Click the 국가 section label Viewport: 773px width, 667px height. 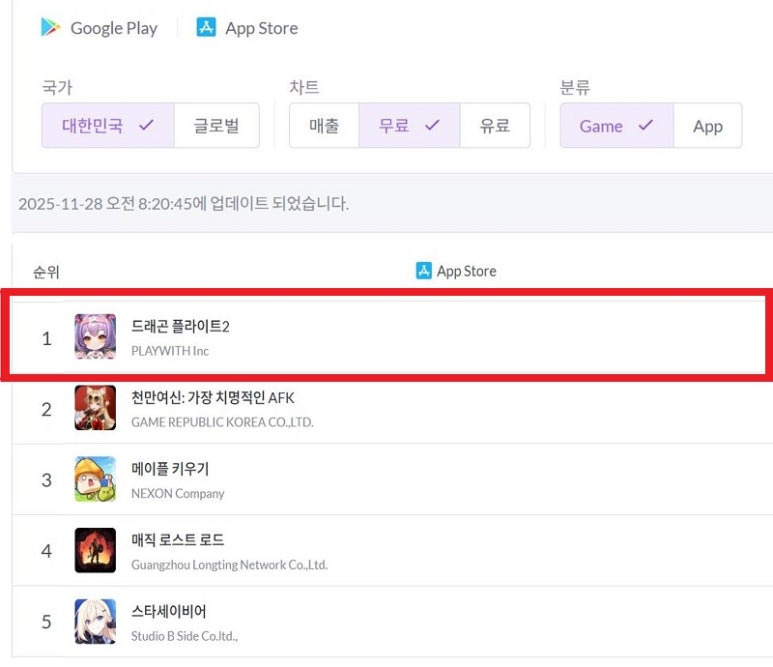coord(57,87)
